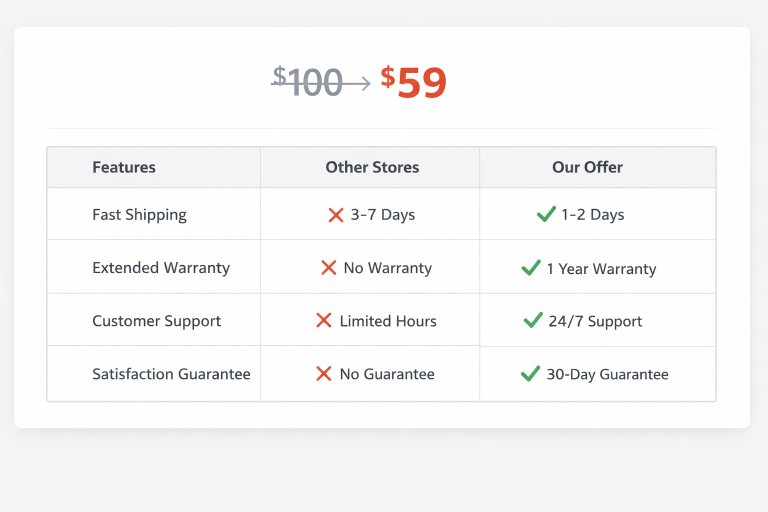
Task: Click the green checkmark beside 1-2 Days
Action: [x=546, y=214]
